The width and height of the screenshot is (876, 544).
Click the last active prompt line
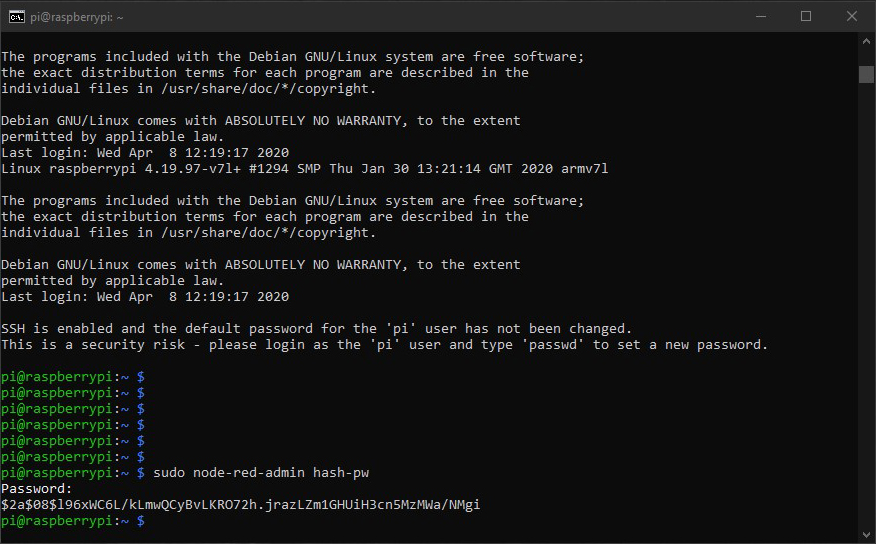coord(73,521)
